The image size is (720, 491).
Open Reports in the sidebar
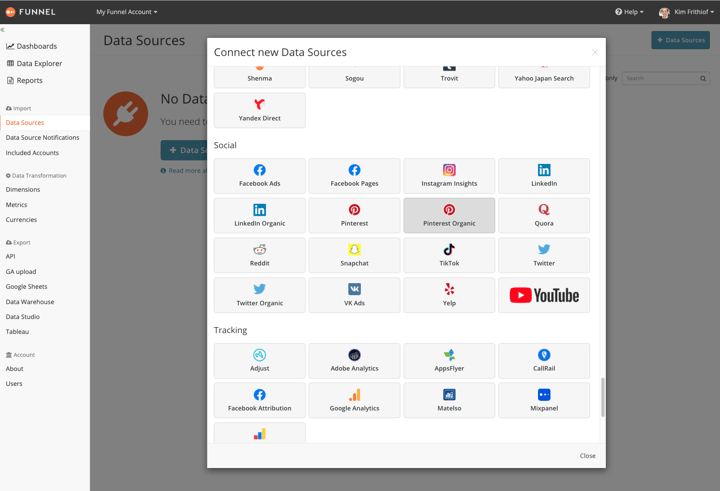pos(25,80)
